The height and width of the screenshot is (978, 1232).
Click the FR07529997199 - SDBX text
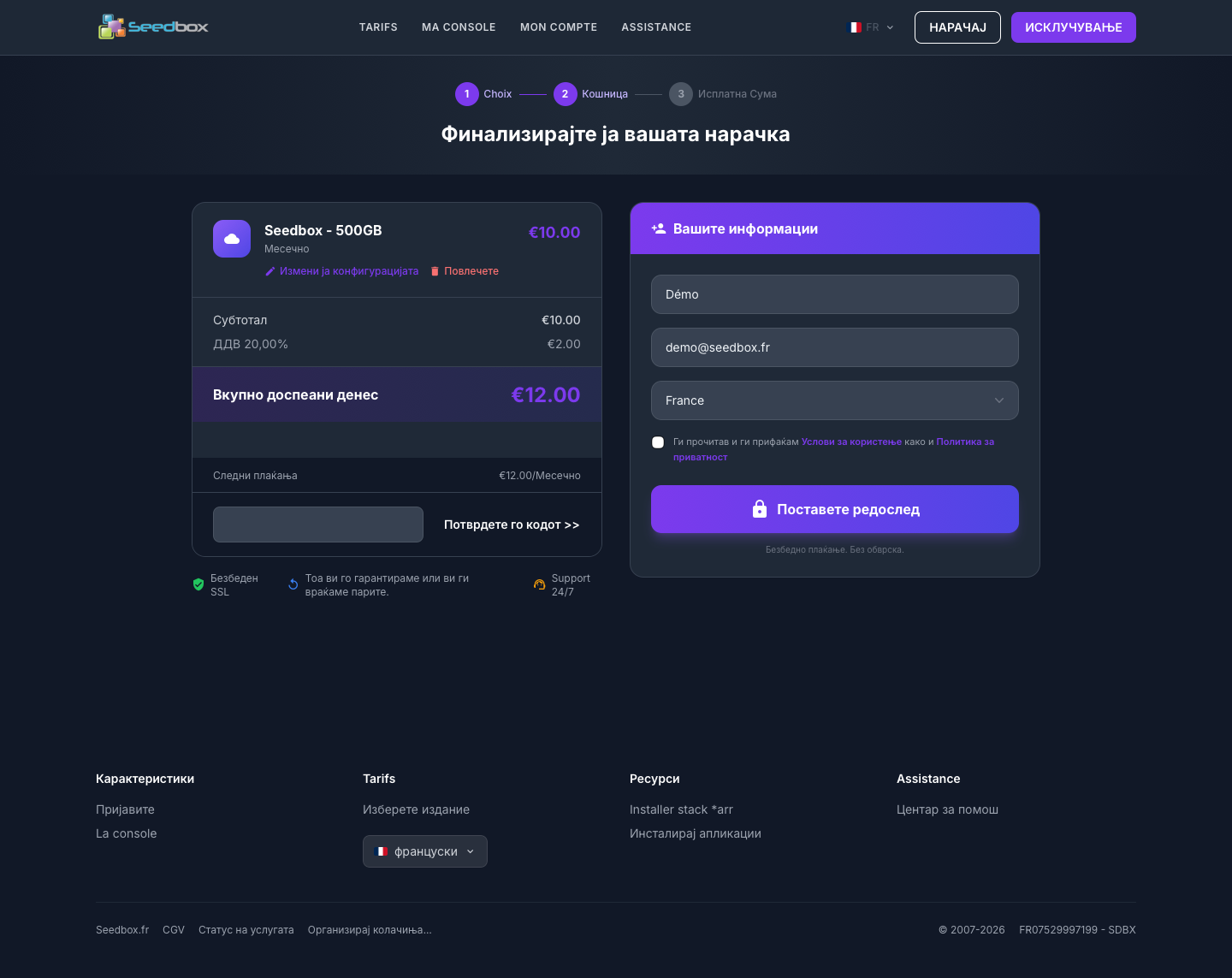[x=1077, y=930]
